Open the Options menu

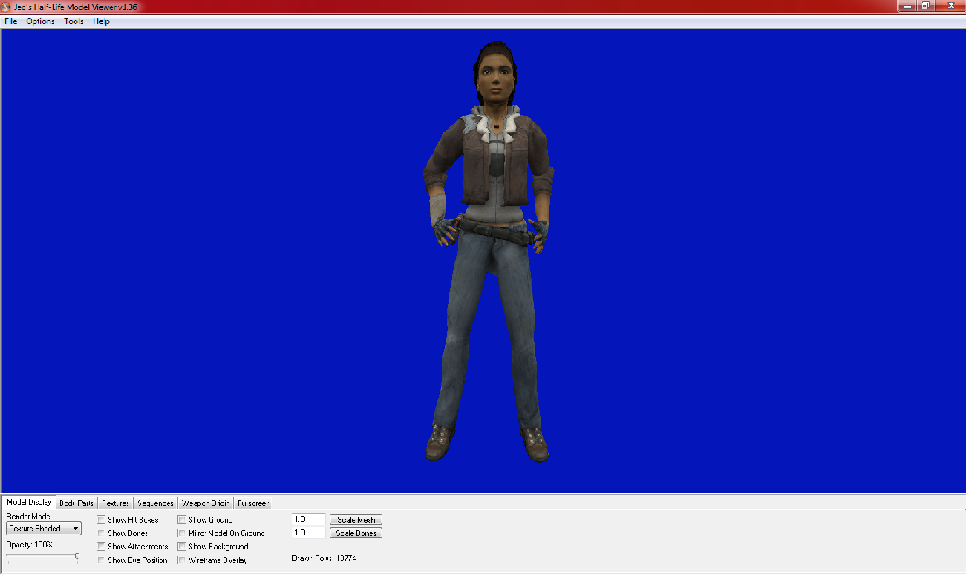(39, 20)
